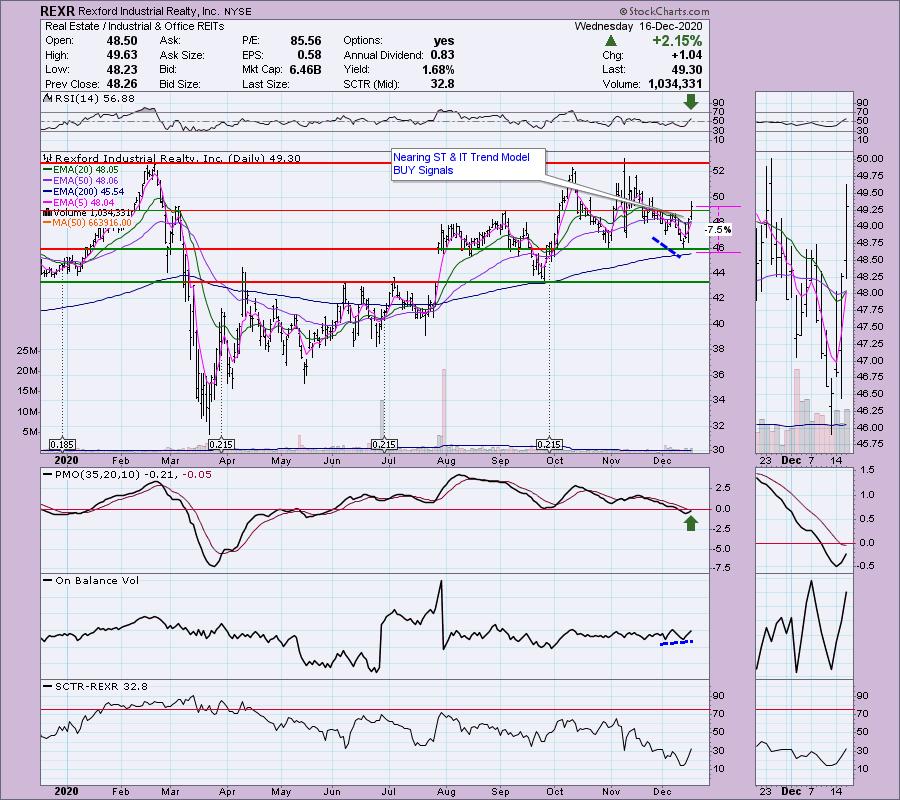Click the OHLC bar icon before Rexford (Daily)
Image resolution: width=900 pixels, height=800 pixels.
coord(48,158)
